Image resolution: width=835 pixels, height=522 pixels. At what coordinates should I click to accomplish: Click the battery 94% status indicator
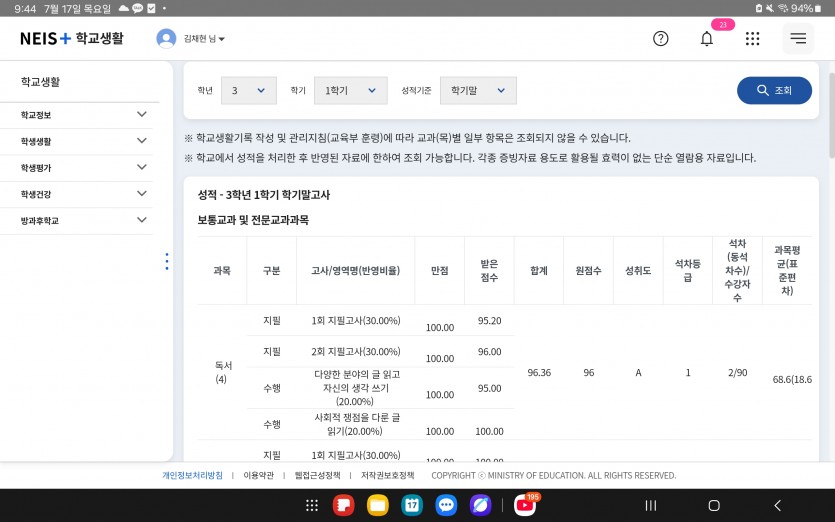(805, 8)
